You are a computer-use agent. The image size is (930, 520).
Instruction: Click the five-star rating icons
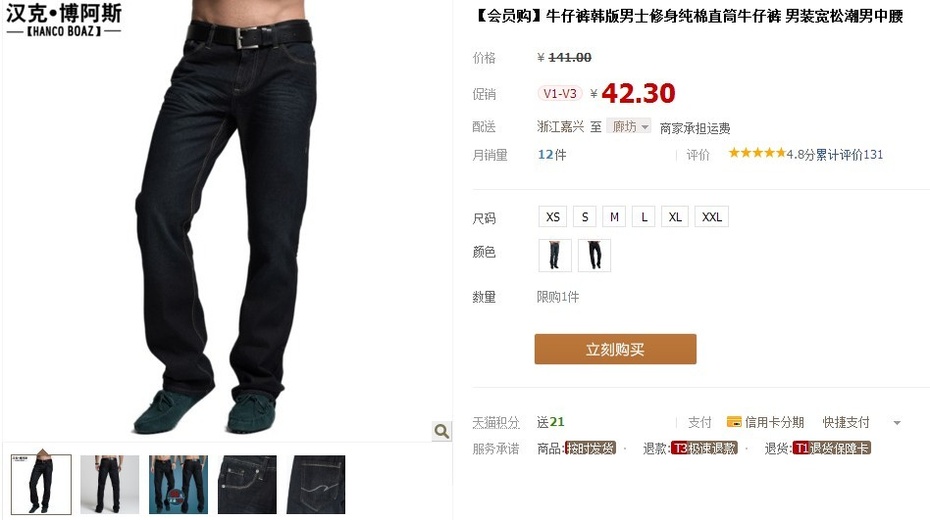(757, 154)
